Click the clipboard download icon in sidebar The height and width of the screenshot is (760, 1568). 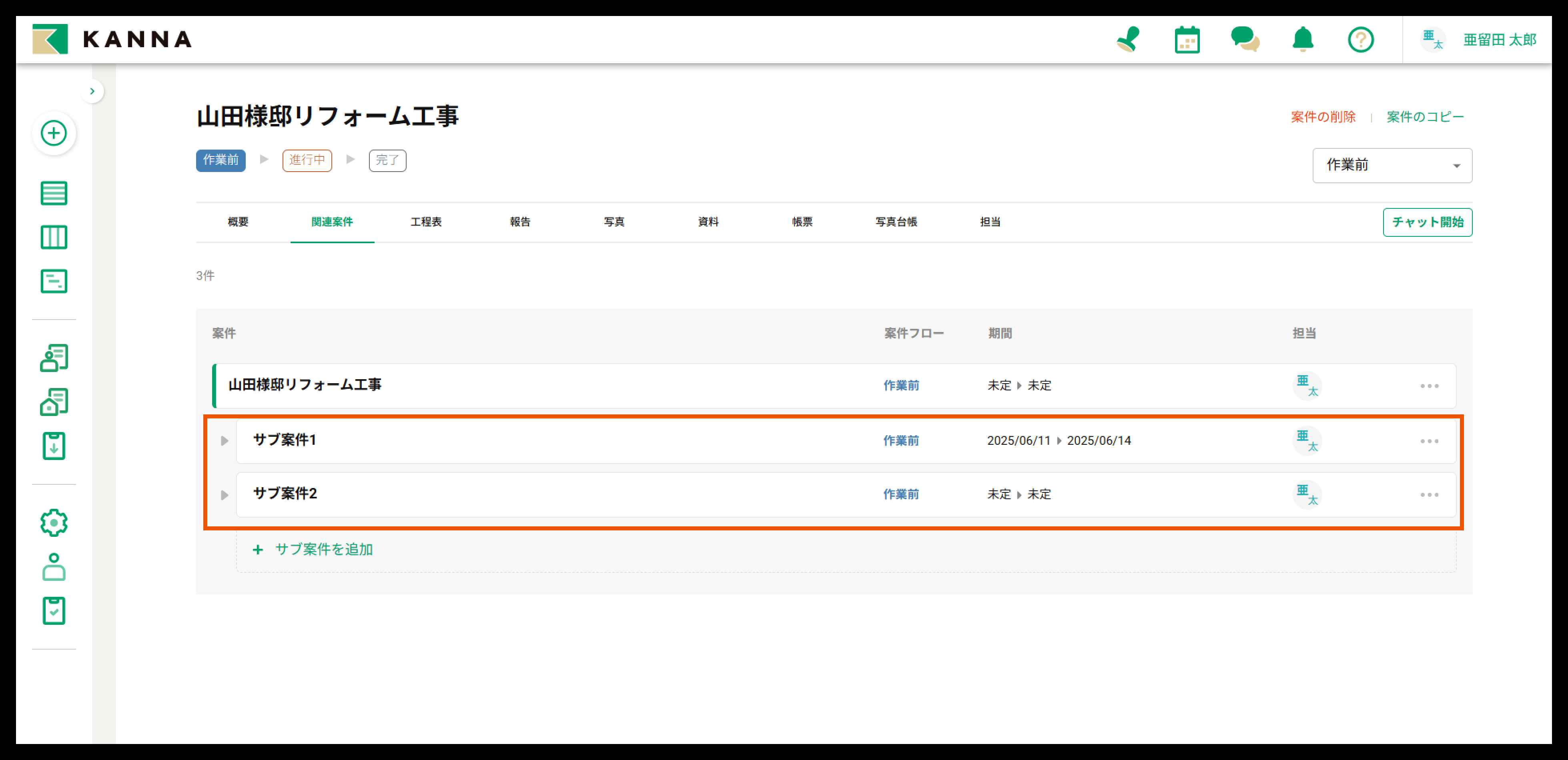pyautogui.click(x=54, y=446)
